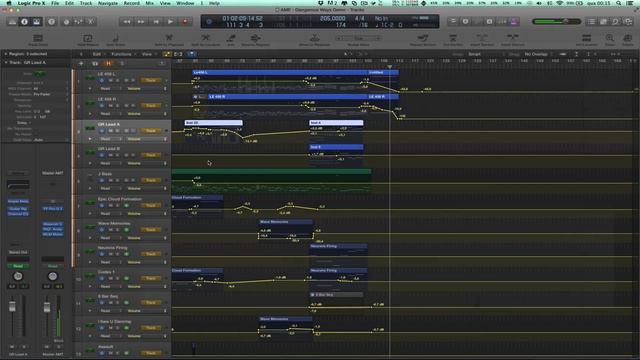Viewport: 640px width, 360px height.
Task: Open the Editors scissors button
Action: tap(91, 21)
